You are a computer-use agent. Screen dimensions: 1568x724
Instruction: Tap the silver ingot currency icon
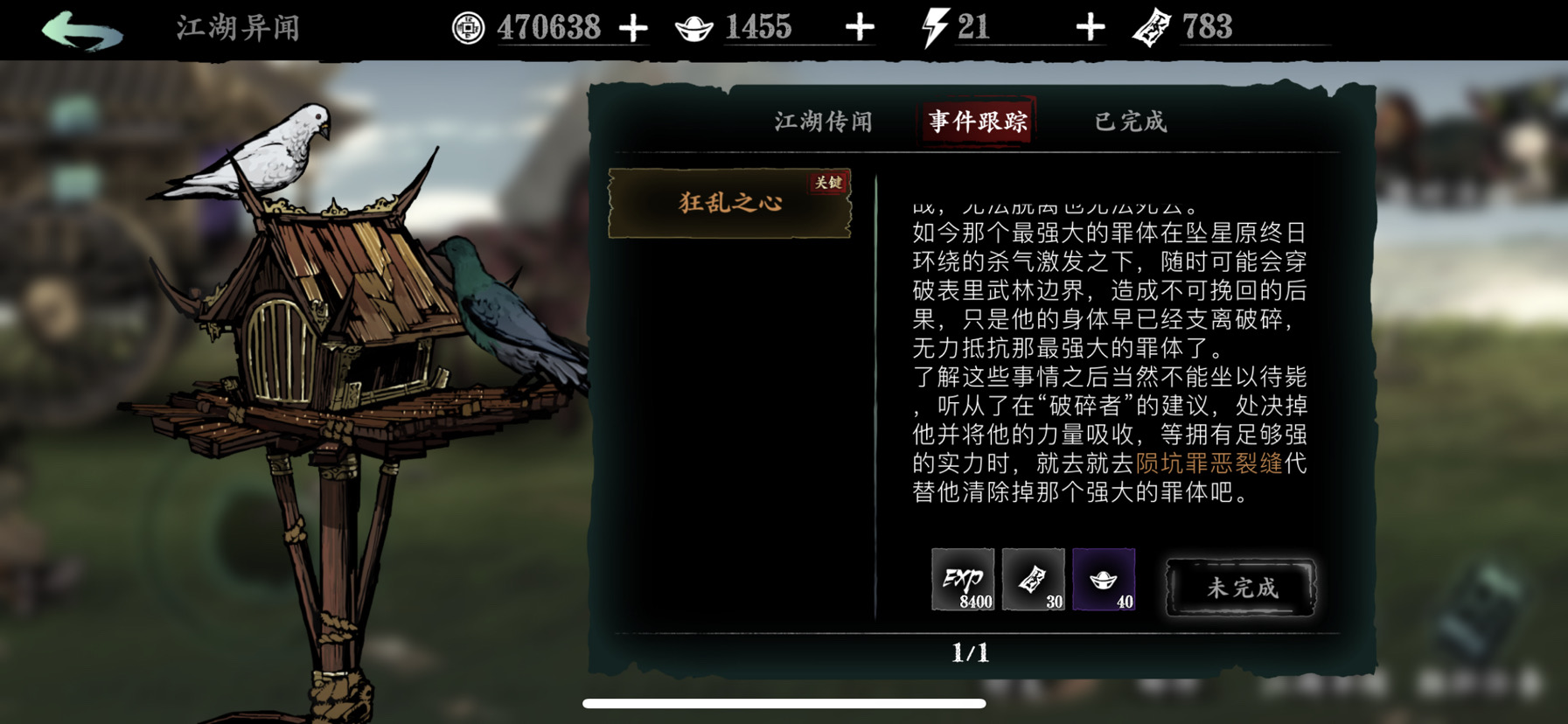694,29
